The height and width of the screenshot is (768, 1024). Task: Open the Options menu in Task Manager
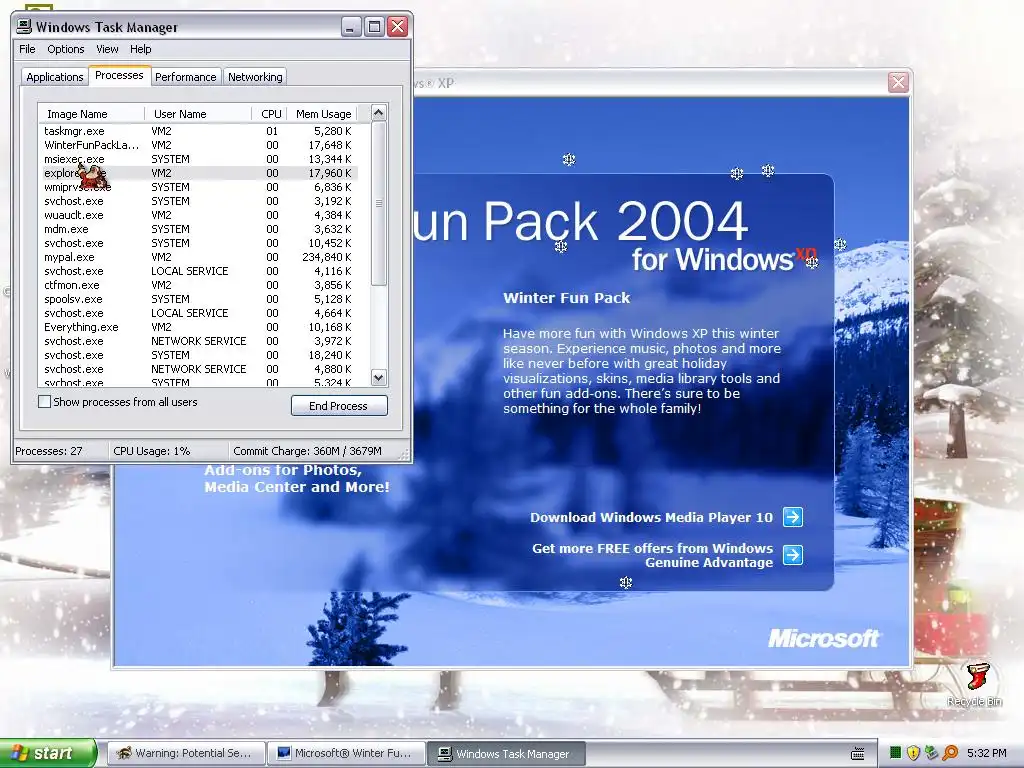(x=65, y=49)
